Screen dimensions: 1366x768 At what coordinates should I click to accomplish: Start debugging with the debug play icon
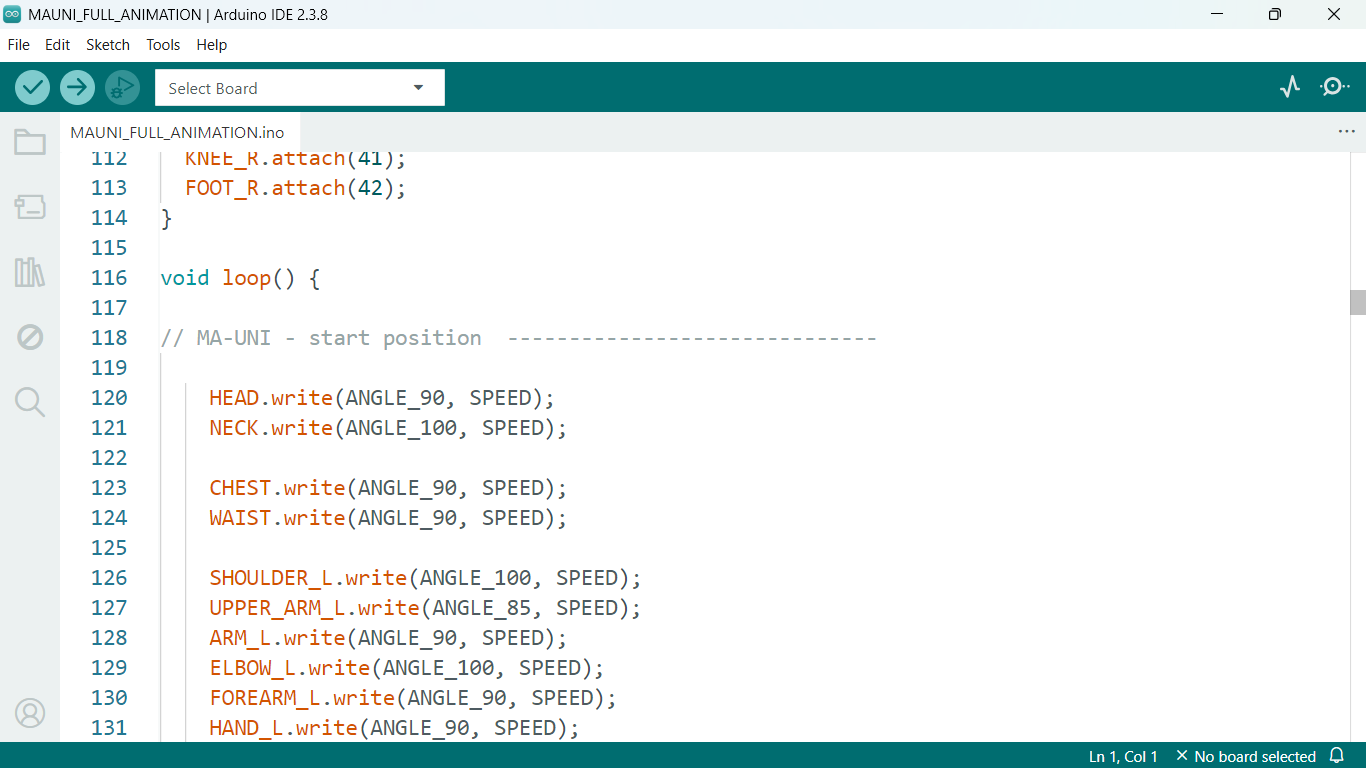pyautogui.click(x=122, y=88)
